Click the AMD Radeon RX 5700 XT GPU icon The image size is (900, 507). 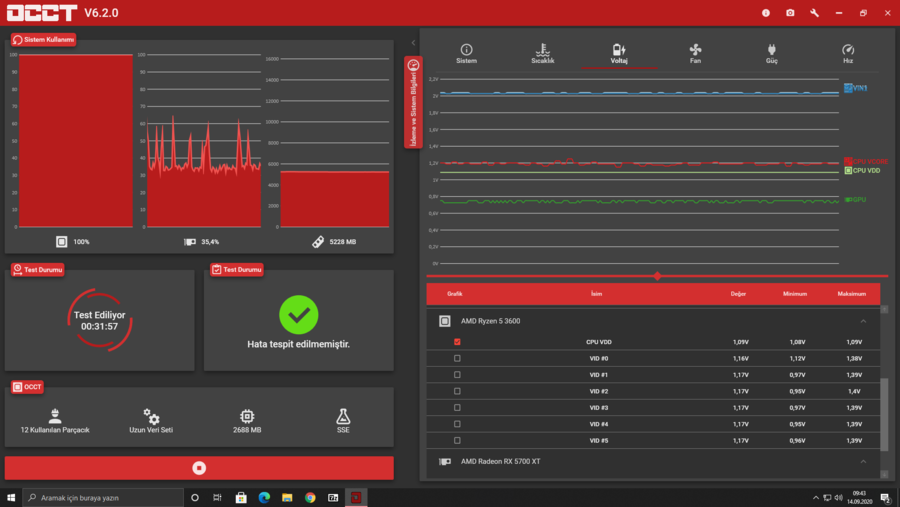pyautogui.click(x=444, y=461)
